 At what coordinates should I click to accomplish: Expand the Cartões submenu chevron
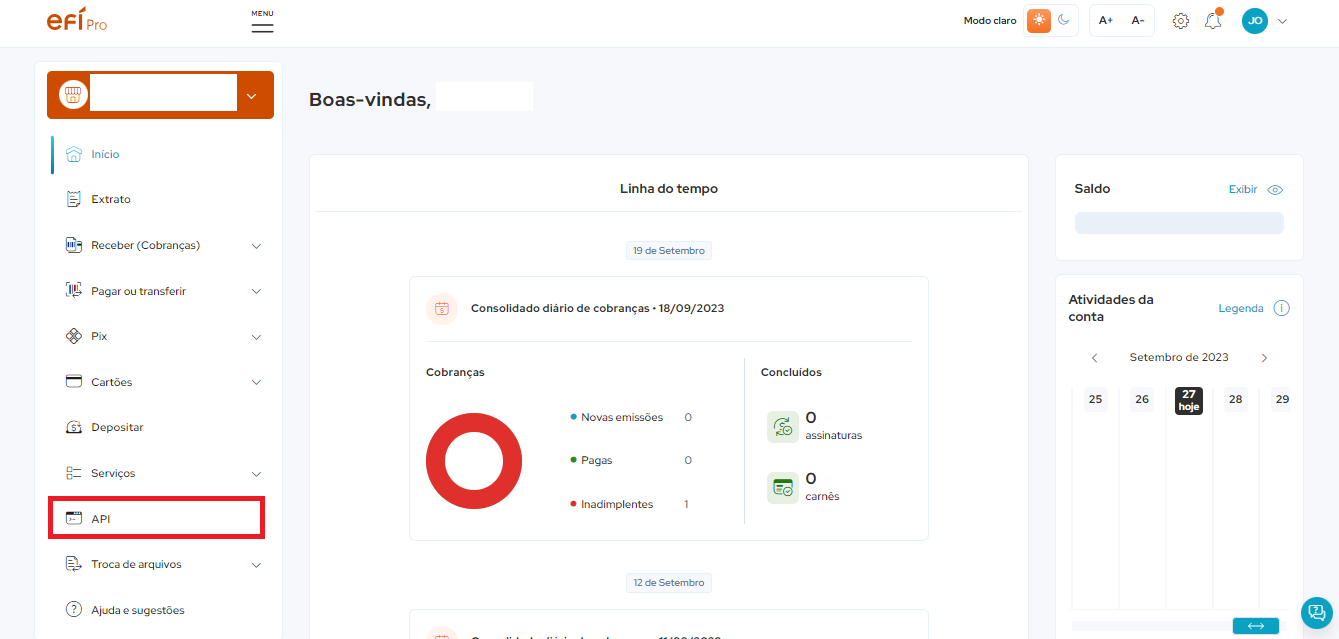(x=256, y=383)
